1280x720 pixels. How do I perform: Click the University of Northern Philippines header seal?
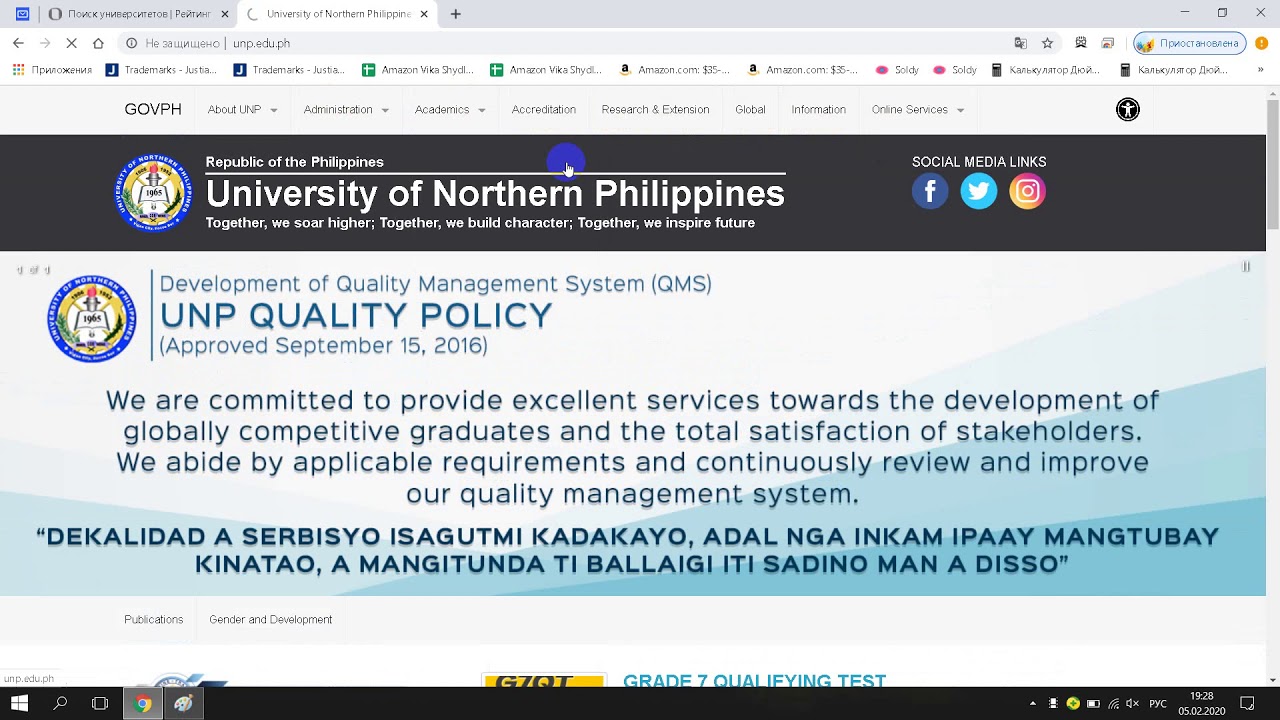pyautogui.click(x=153, y=193)
